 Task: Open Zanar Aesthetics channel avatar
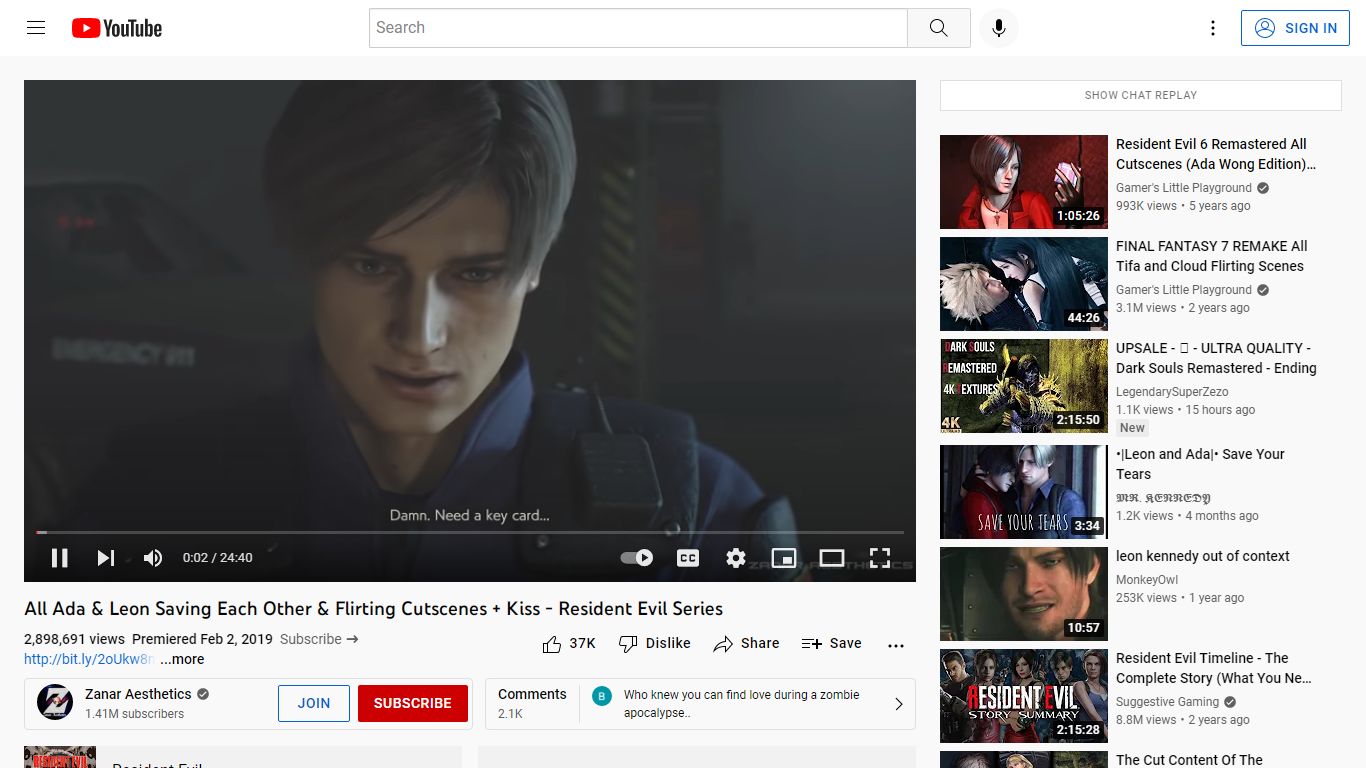click(55, 703)
